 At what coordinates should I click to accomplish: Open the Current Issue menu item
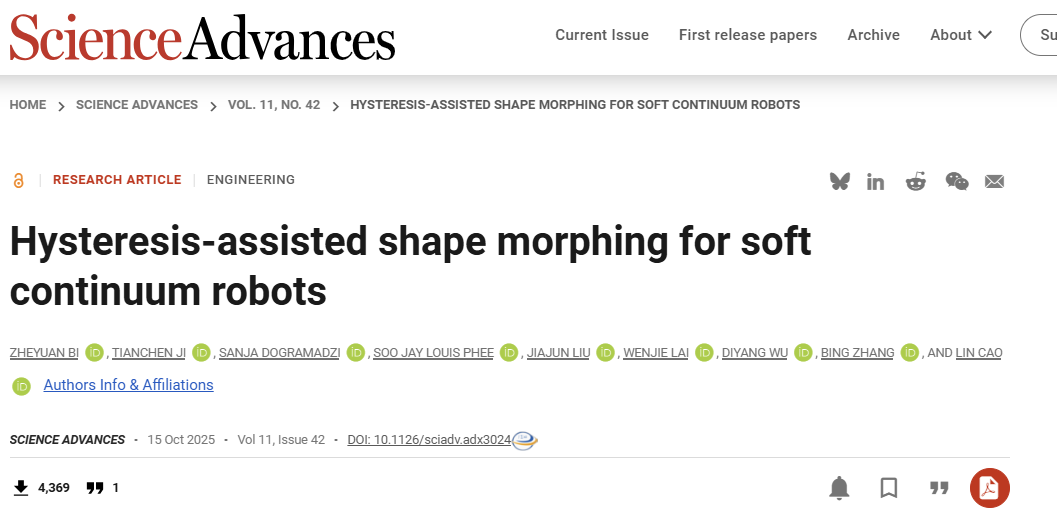[x=602, y=35]
